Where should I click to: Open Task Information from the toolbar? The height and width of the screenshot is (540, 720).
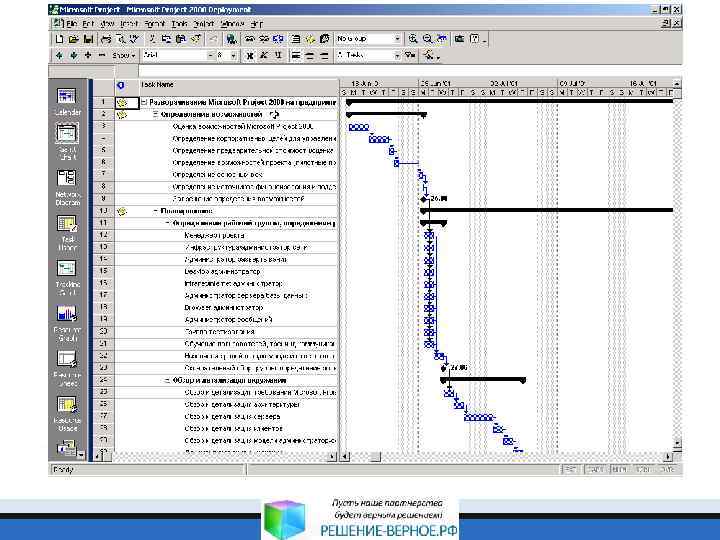[296, 39]
